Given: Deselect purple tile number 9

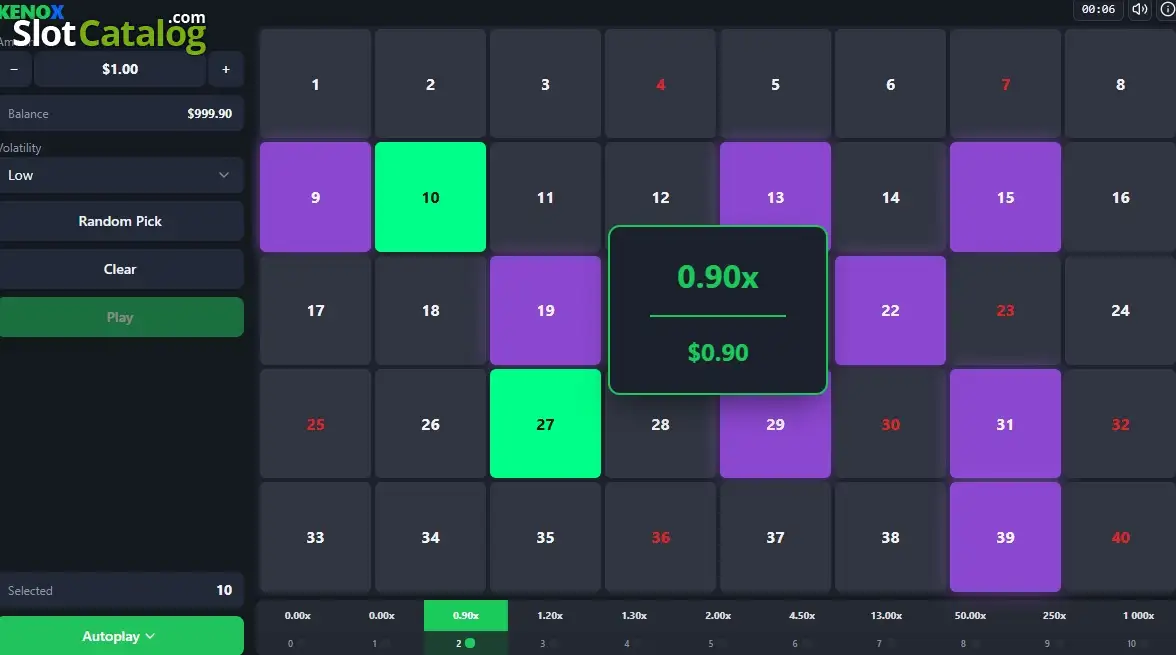Looking at the screenshot, I should 315,197.
